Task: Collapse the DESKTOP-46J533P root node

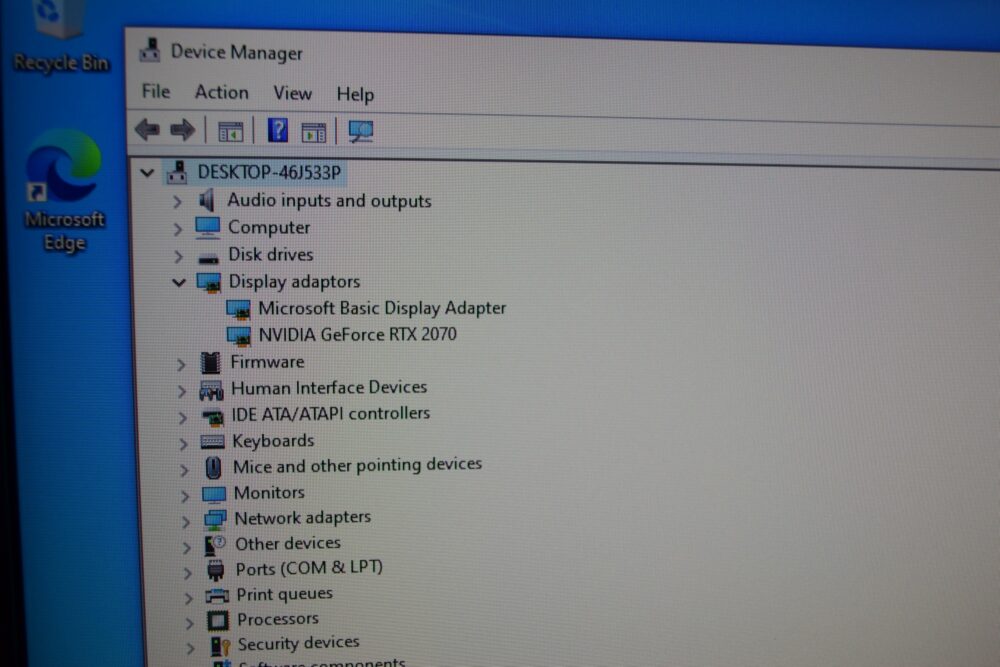Action: (147, 172)
